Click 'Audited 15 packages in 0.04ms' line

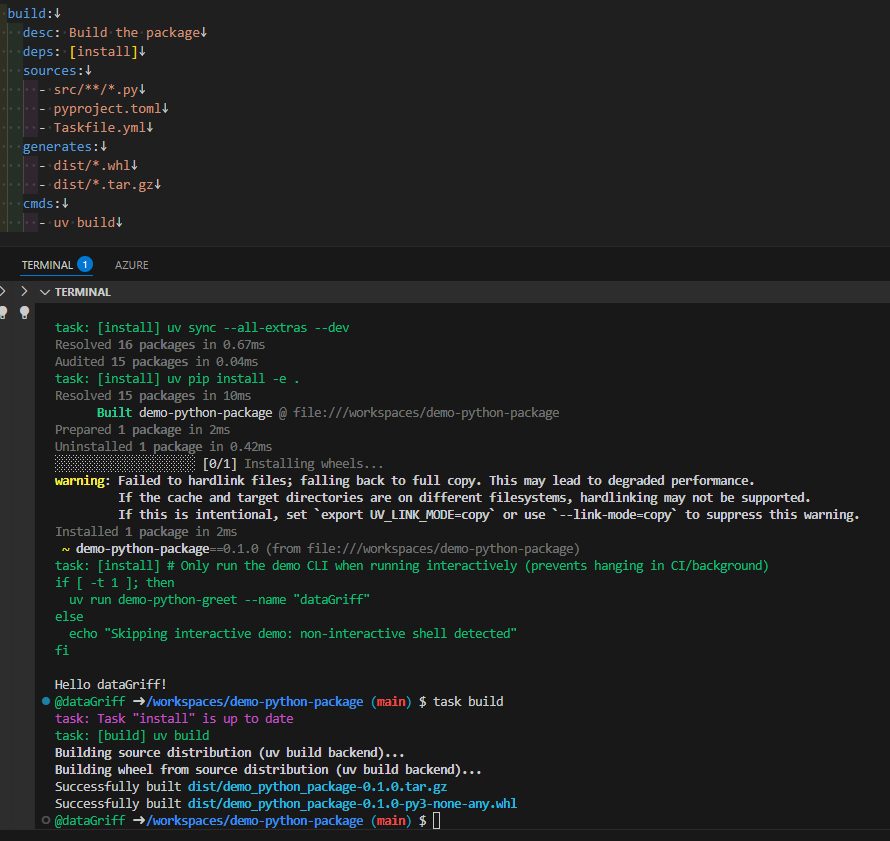point(157,362)
